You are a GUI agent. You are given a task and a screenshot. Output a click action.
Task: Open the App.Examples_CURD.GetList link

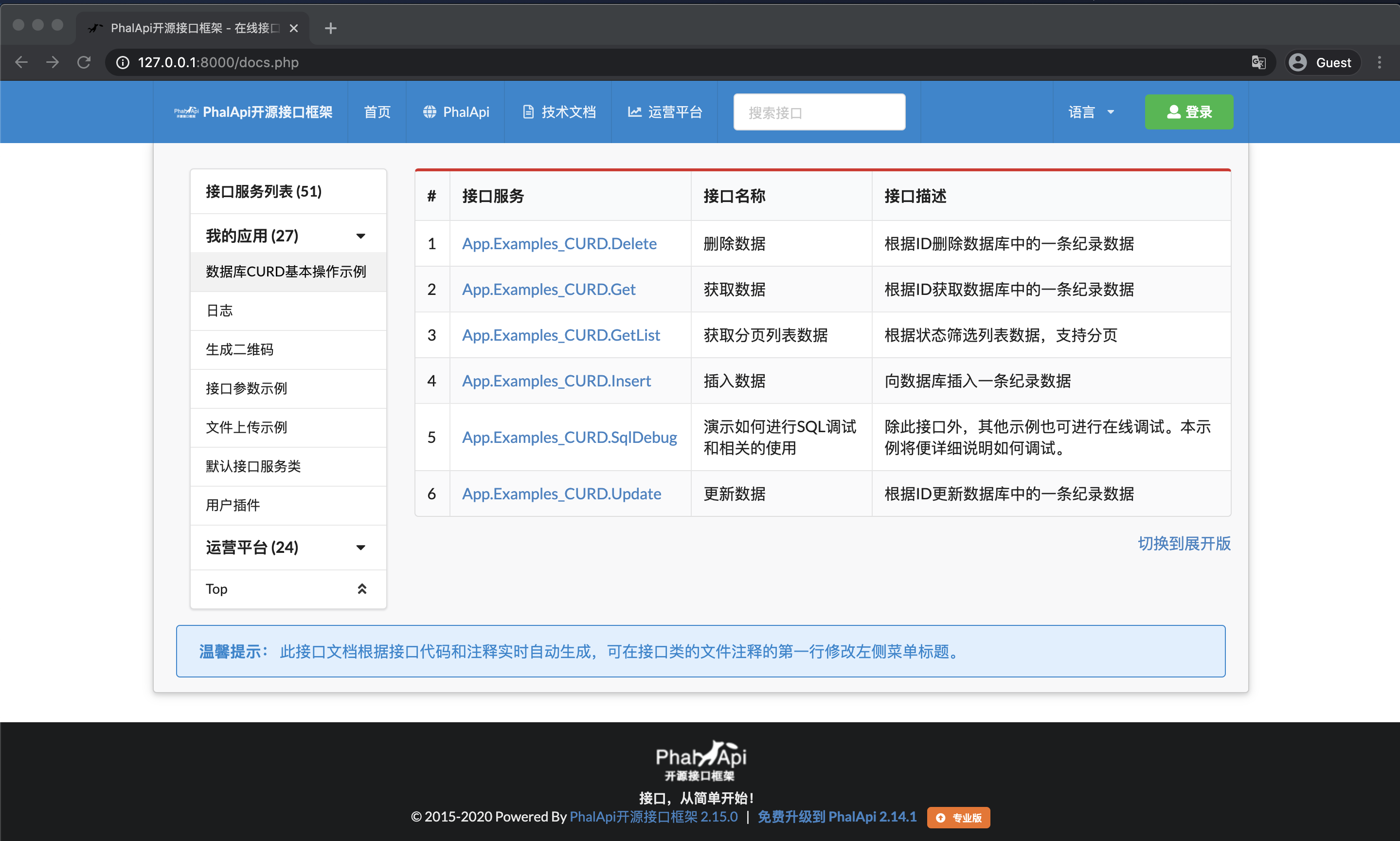[x=561, y=335]
